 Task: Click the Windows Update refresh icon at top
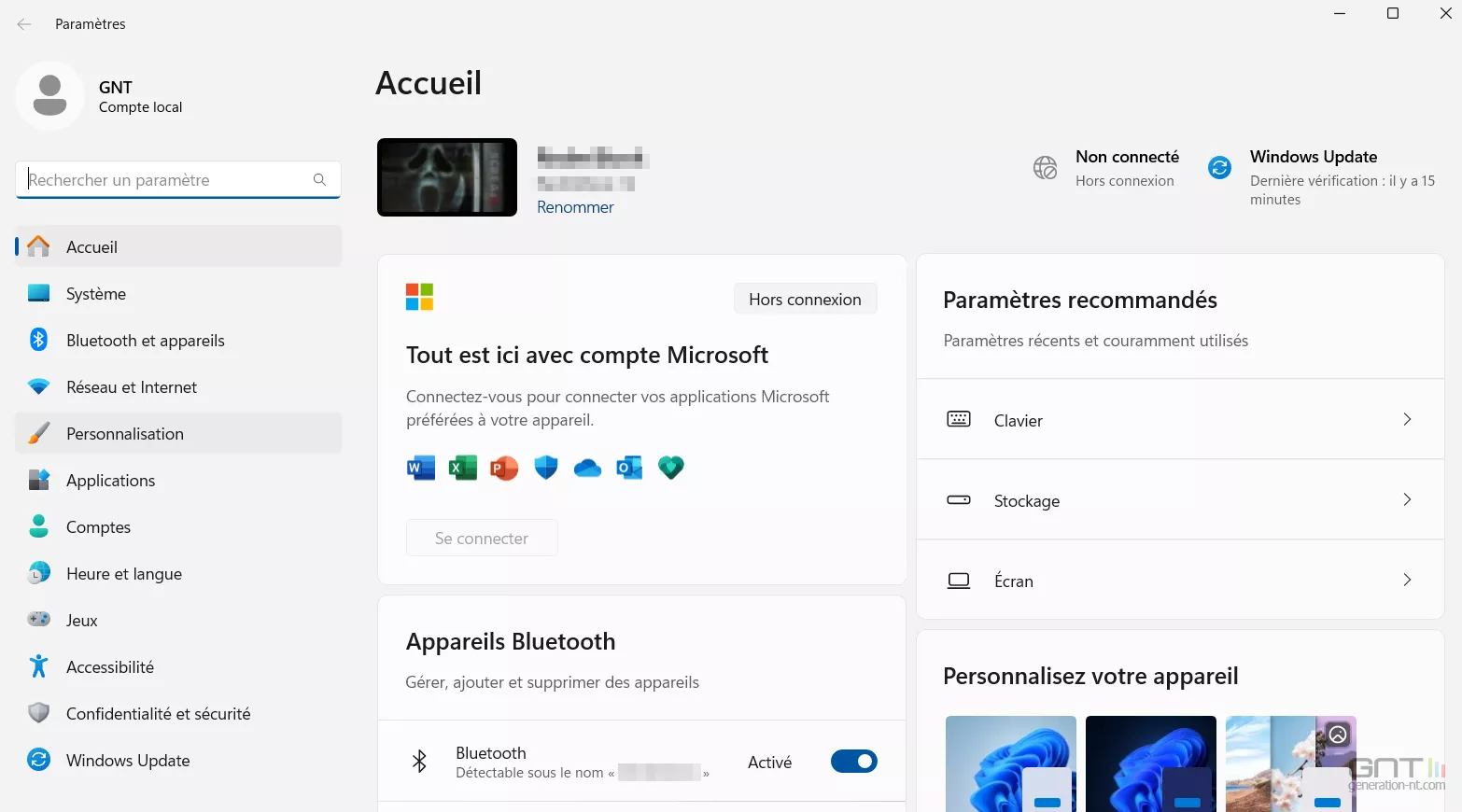coord(1219,167)
